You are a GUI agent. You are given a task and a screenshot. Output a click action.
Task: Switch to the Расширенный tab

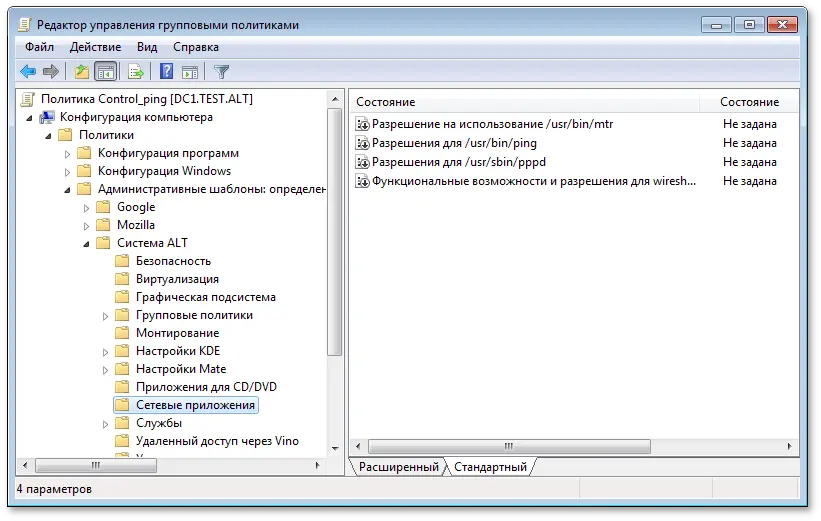click(398, 467)
